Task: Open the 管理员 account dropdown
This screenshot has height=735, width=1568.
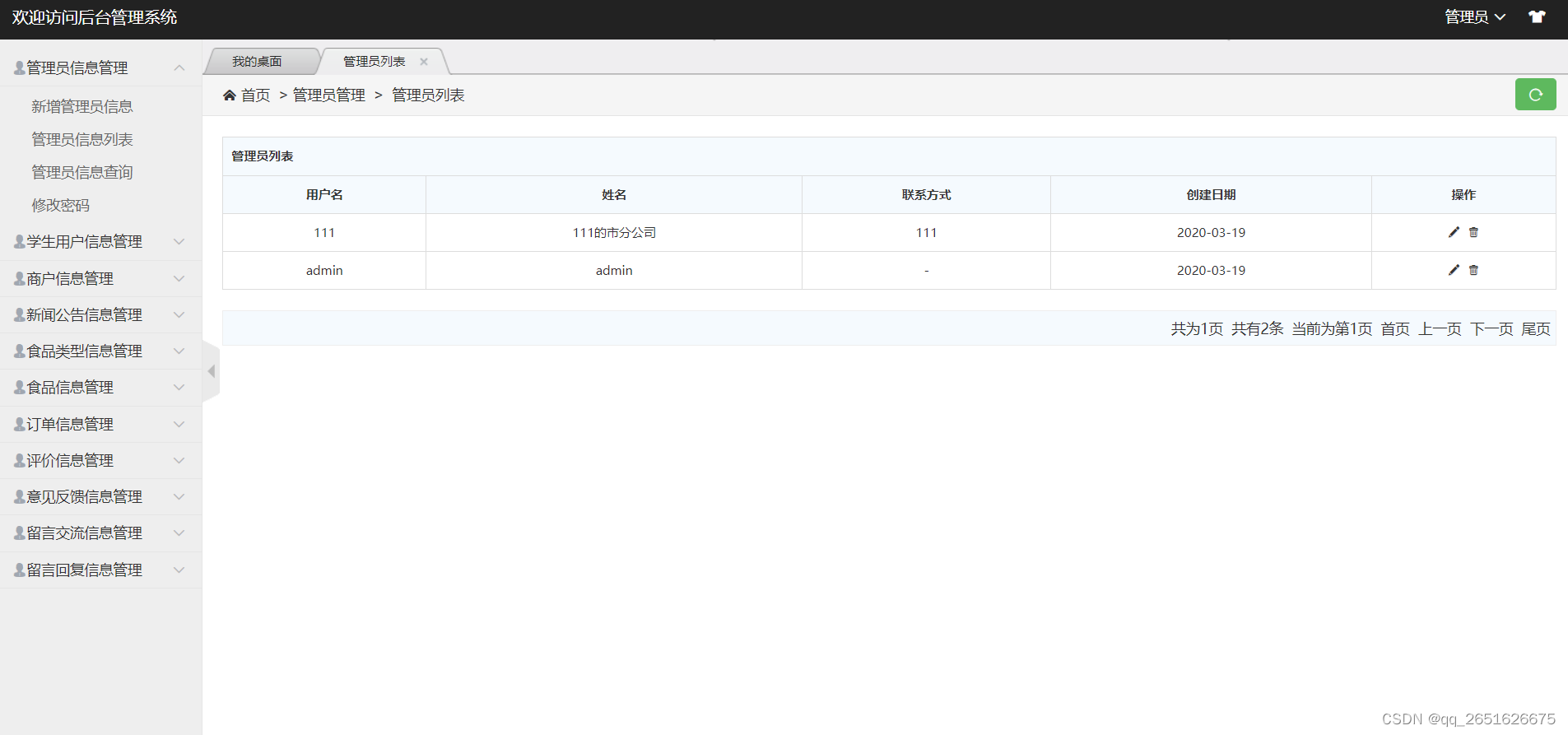Action: pos(1475,16)
